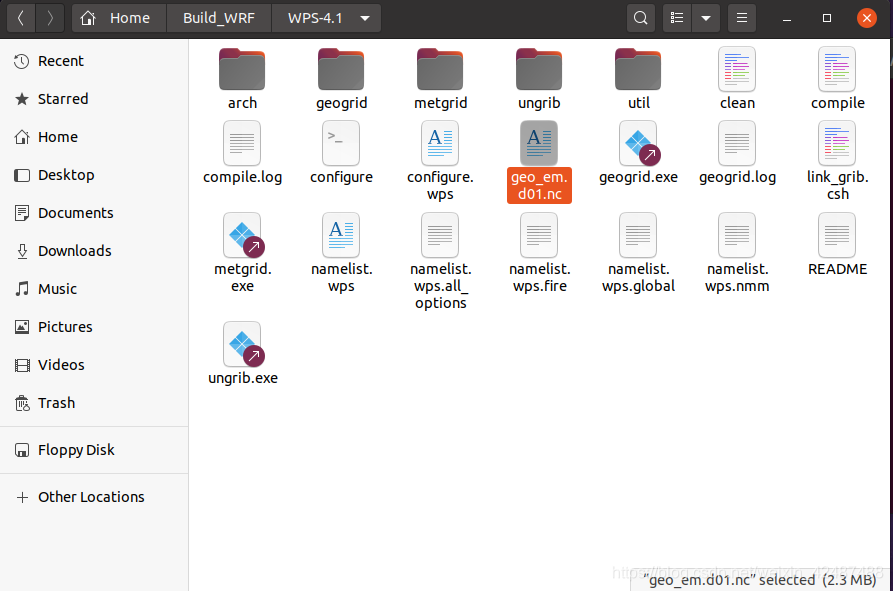
Task: Open Starred in sidebar
Action: [x=94, y=99]
